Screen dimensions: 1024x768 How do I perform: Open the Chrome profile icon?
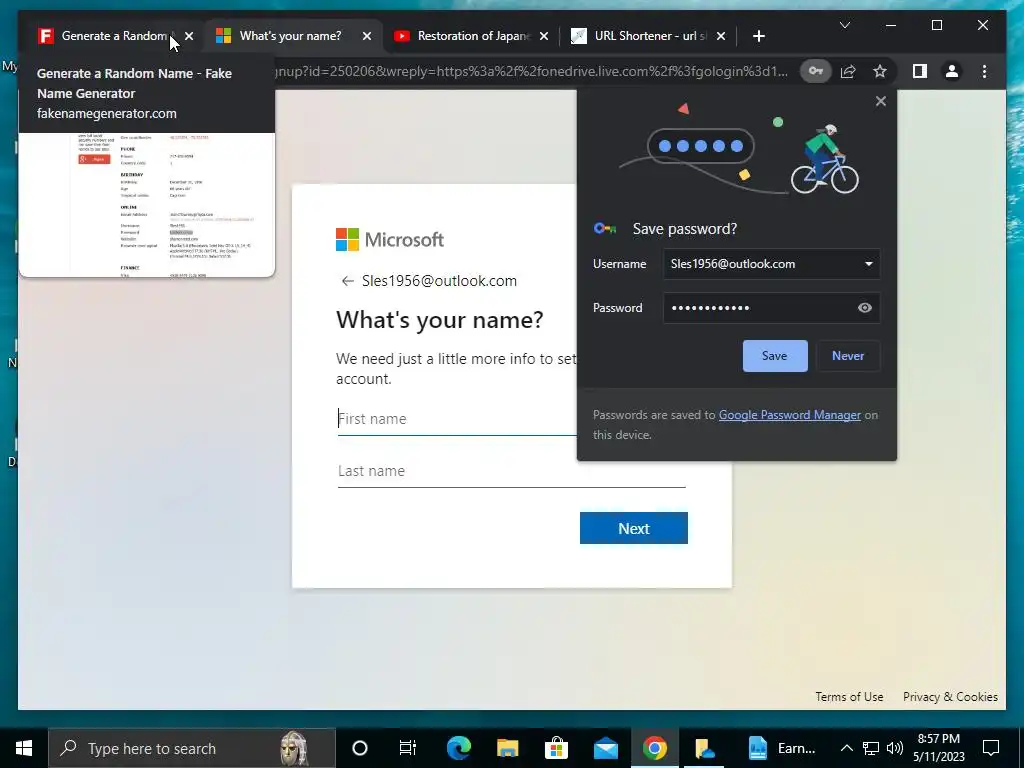pyautogui.click(x=952, y=71)
